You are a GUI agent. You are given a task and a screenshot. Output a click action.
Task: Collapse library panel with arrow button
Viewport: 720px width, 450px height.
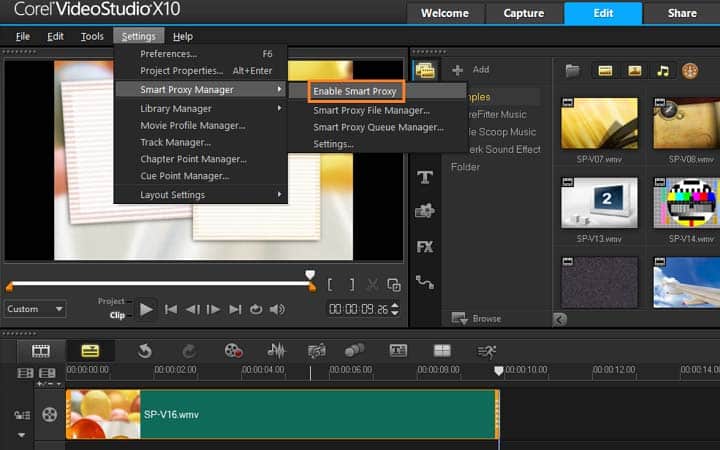click(559, 319)
